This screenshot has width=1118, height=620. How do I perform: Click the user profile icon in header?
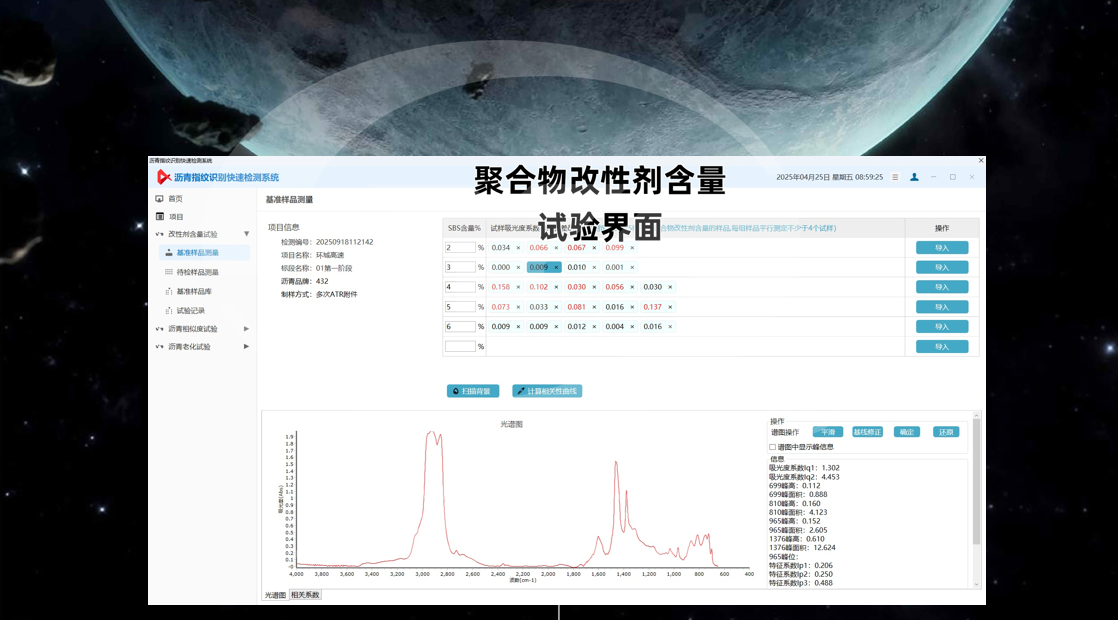click(x=914, y=177)
